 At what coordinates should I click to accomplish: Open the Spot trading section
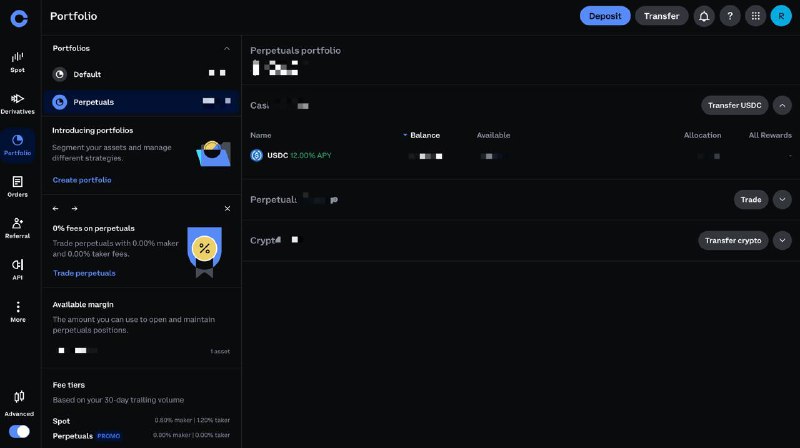tap(18, 61)
